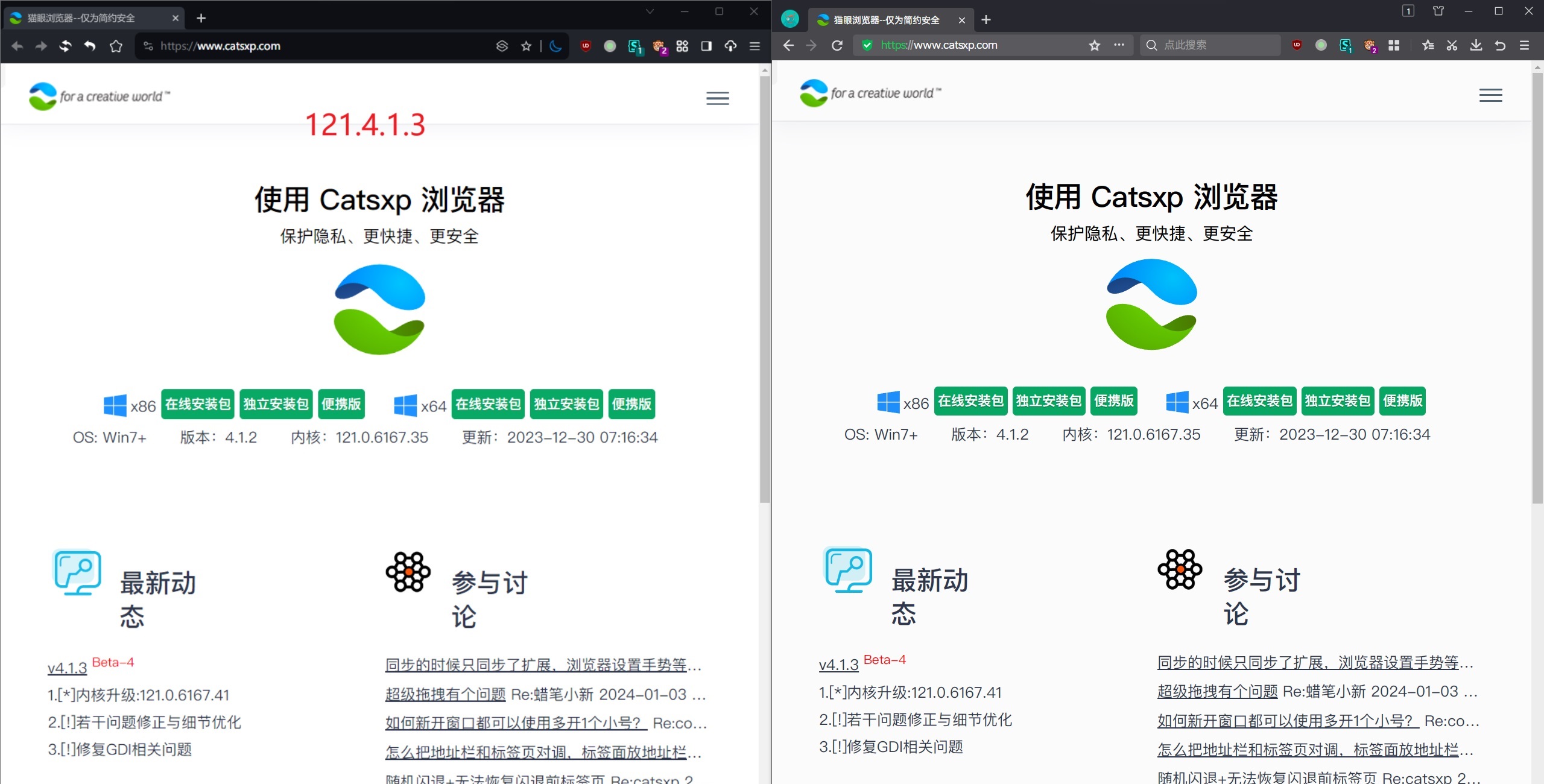
Task: Open site settings icon in left address bar
Action: click(148, 46)
